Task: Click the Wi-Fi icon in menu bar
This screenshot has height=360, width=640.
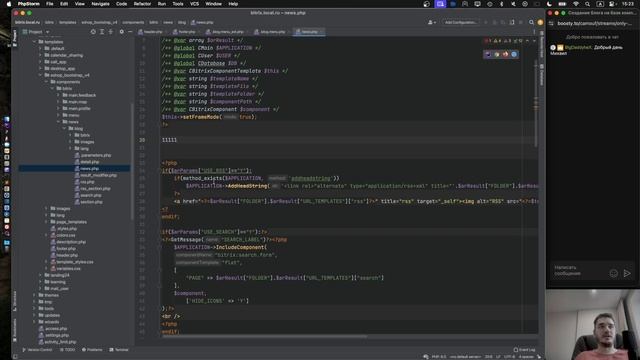Action: coord(576,4)
